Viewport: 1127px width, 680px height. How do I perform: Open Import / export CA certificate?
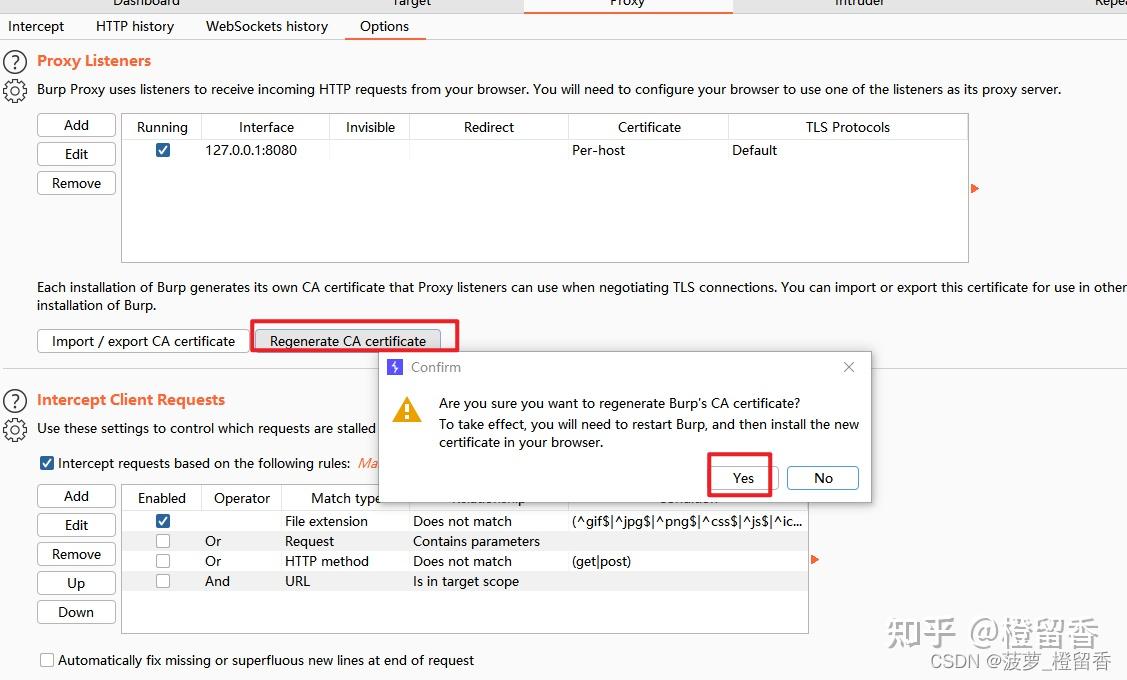coord(142,341)
